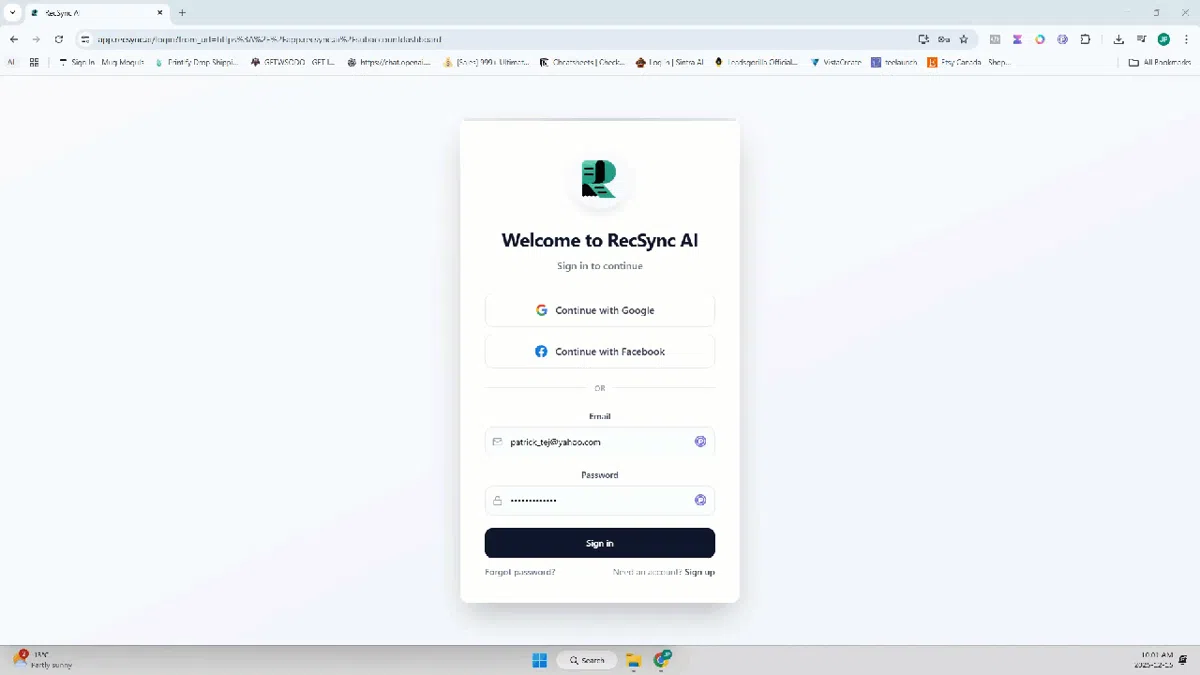This screenshot has width=1200, height=675.
Task: Open the Leadsgorilla Official bookmark
Action: 757,62
